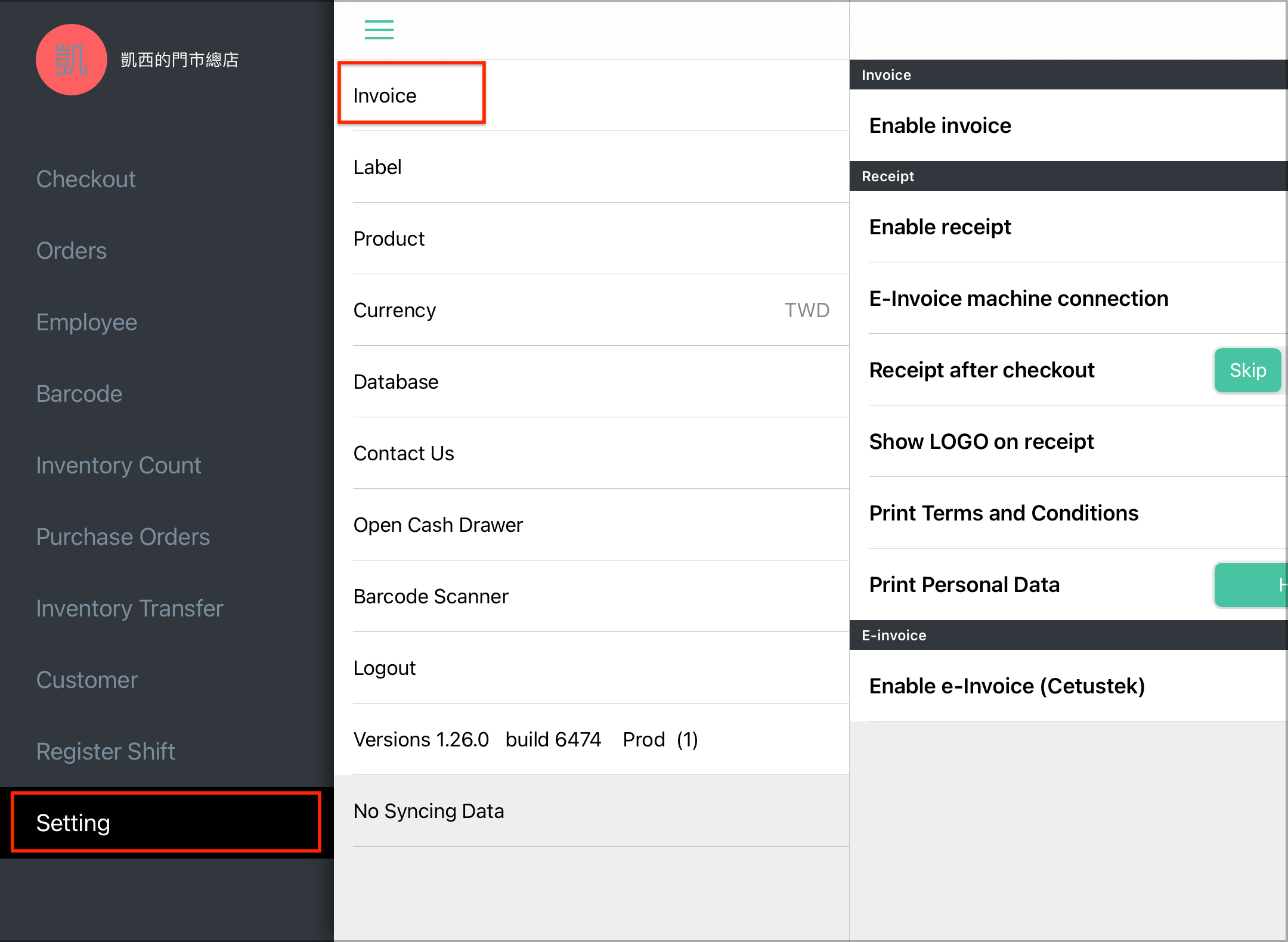The height and width of the screenshot is (942, 1288).
Task: Open the hamburger menu icon
Action: 379,29
